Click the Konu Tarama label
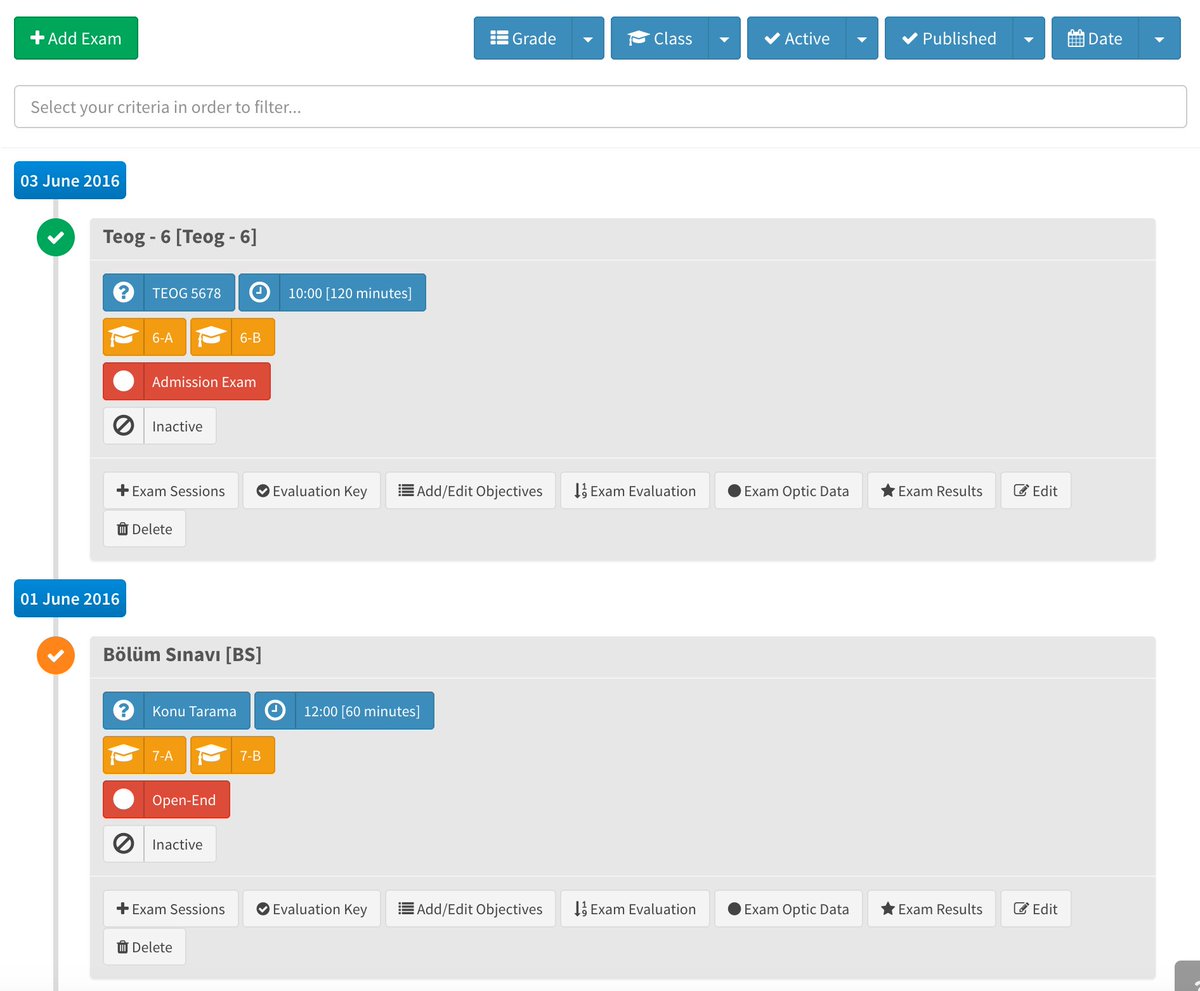1200x991 pixels. coord(194,711)
